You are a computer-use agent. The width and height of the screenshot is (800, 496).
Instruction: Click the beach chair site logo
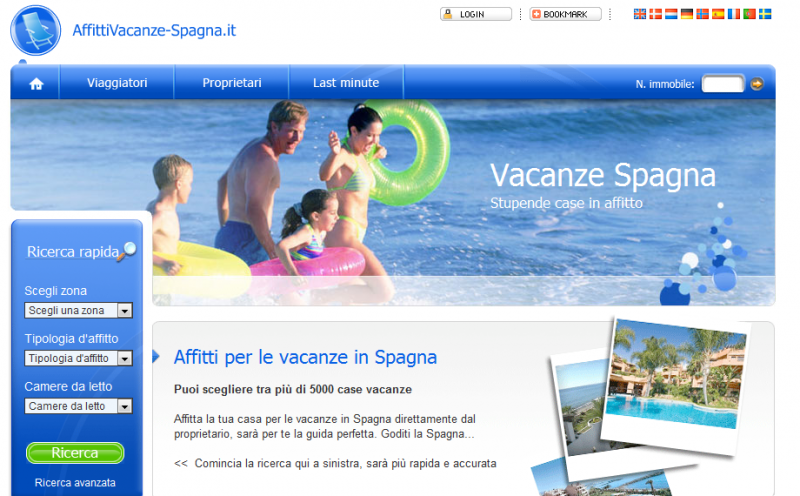point(36,31)
